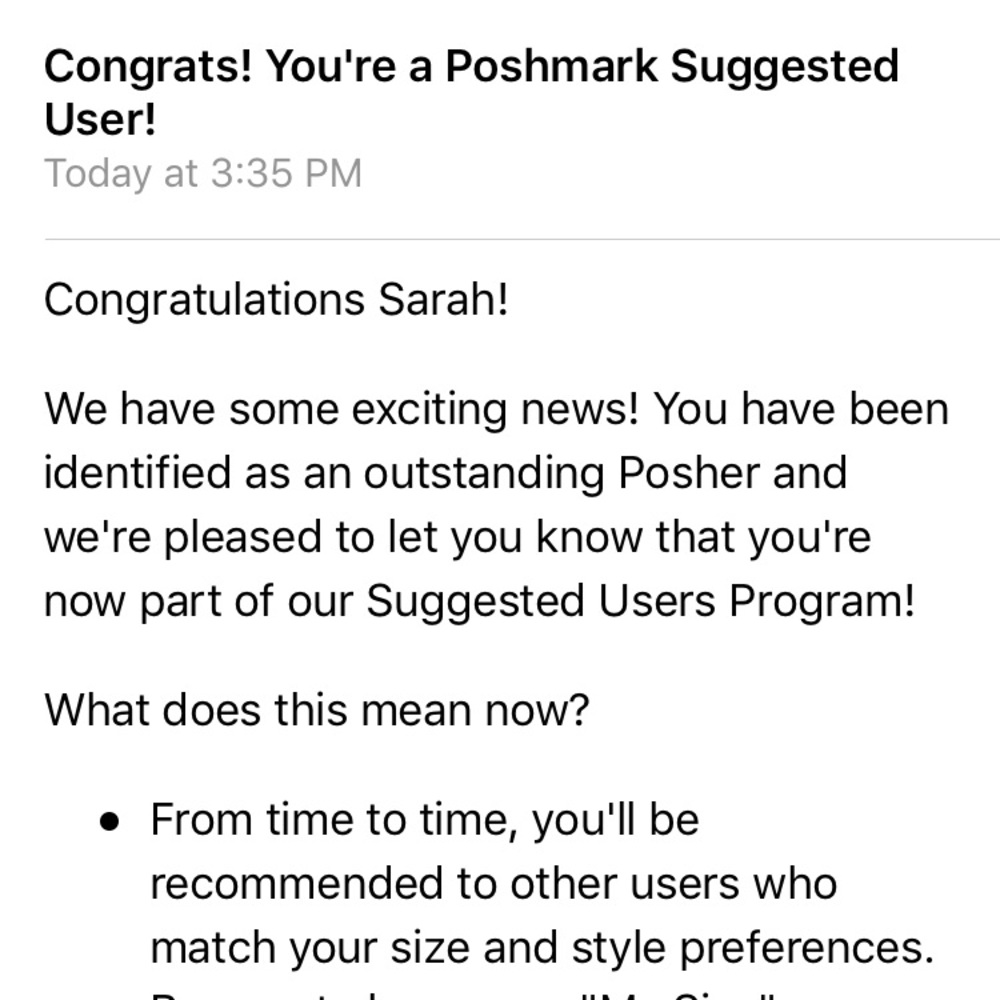The height and width of the screenshot is (1000, 1000).
Task: Tap the bullet point dot
Action: 111,821
